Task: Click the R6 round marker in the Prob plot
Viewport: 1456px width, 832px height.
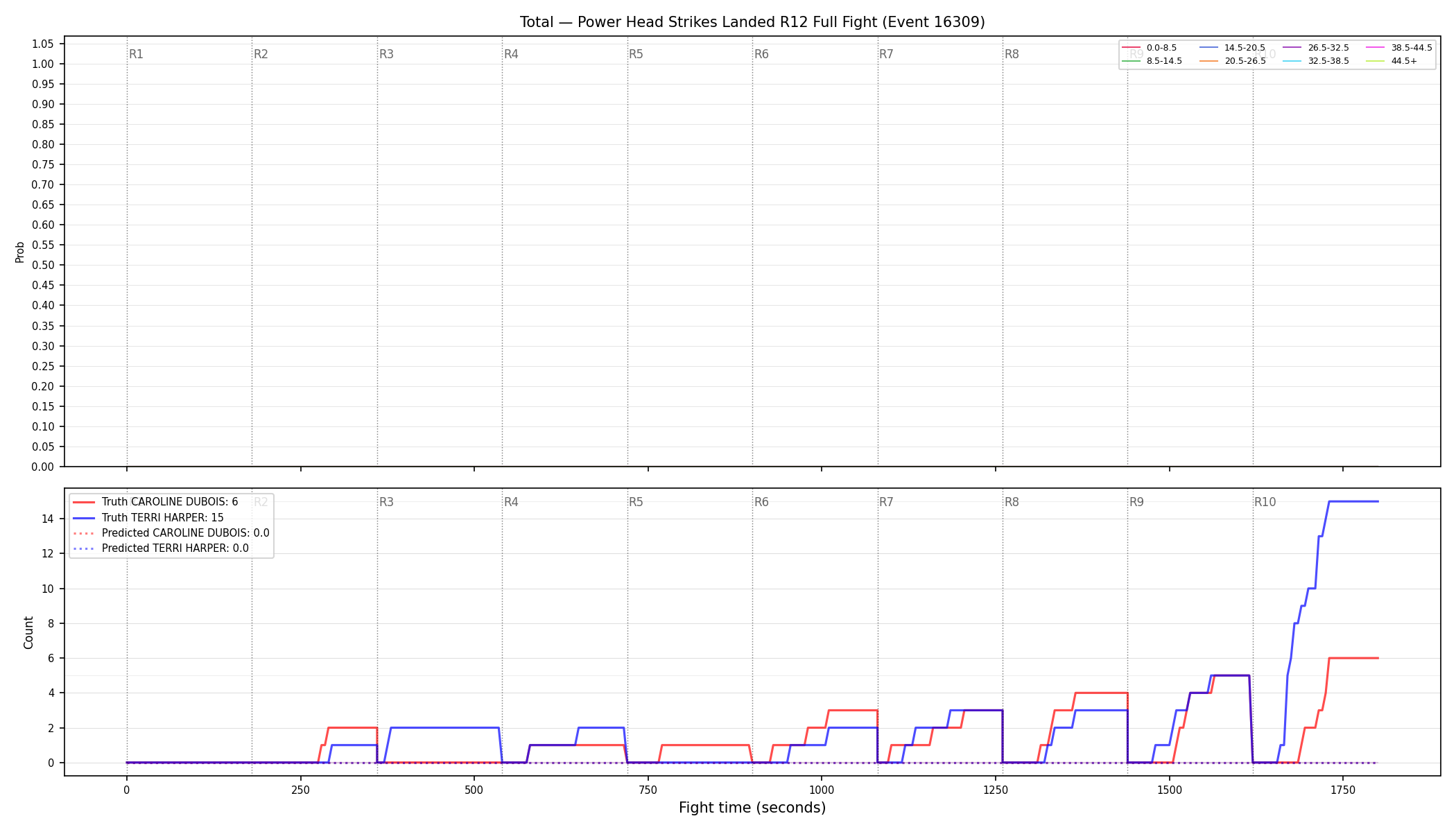Action: pos(761,54)
